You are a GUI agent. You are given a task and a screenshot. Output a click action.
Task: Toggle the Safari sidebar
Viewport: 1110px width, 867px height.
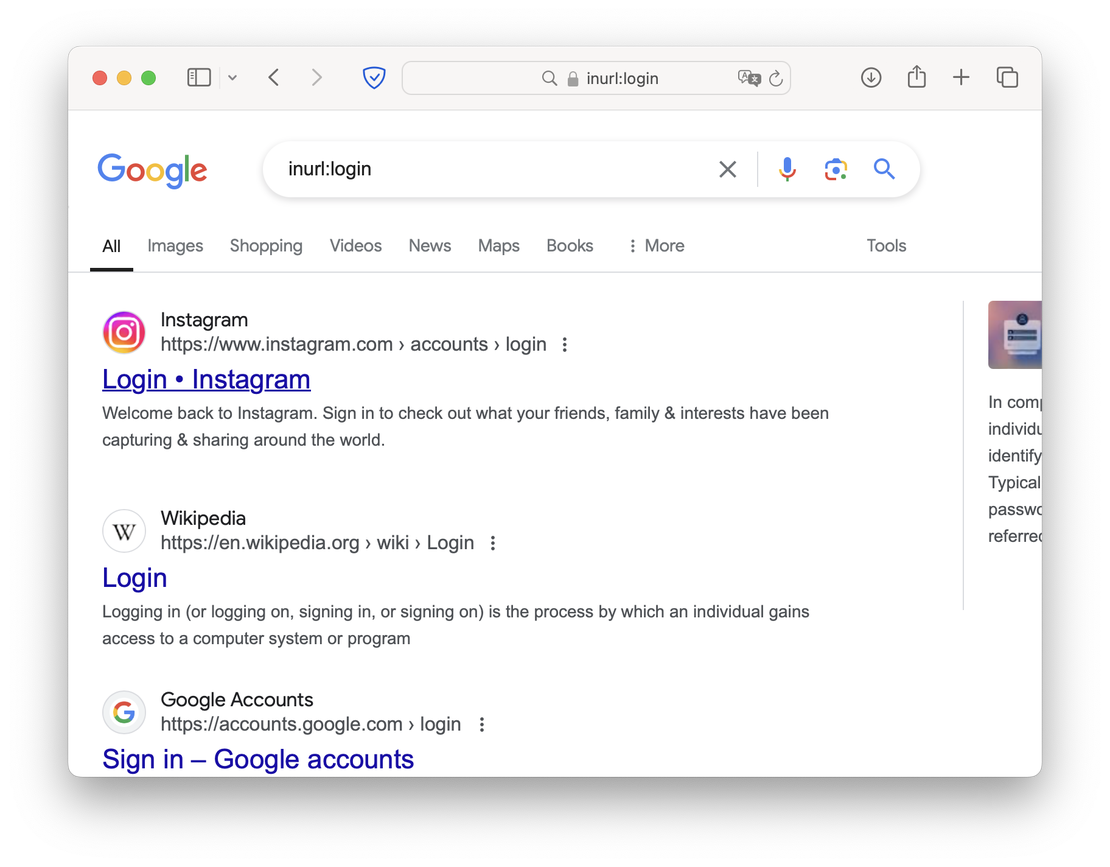click(198, 77)
